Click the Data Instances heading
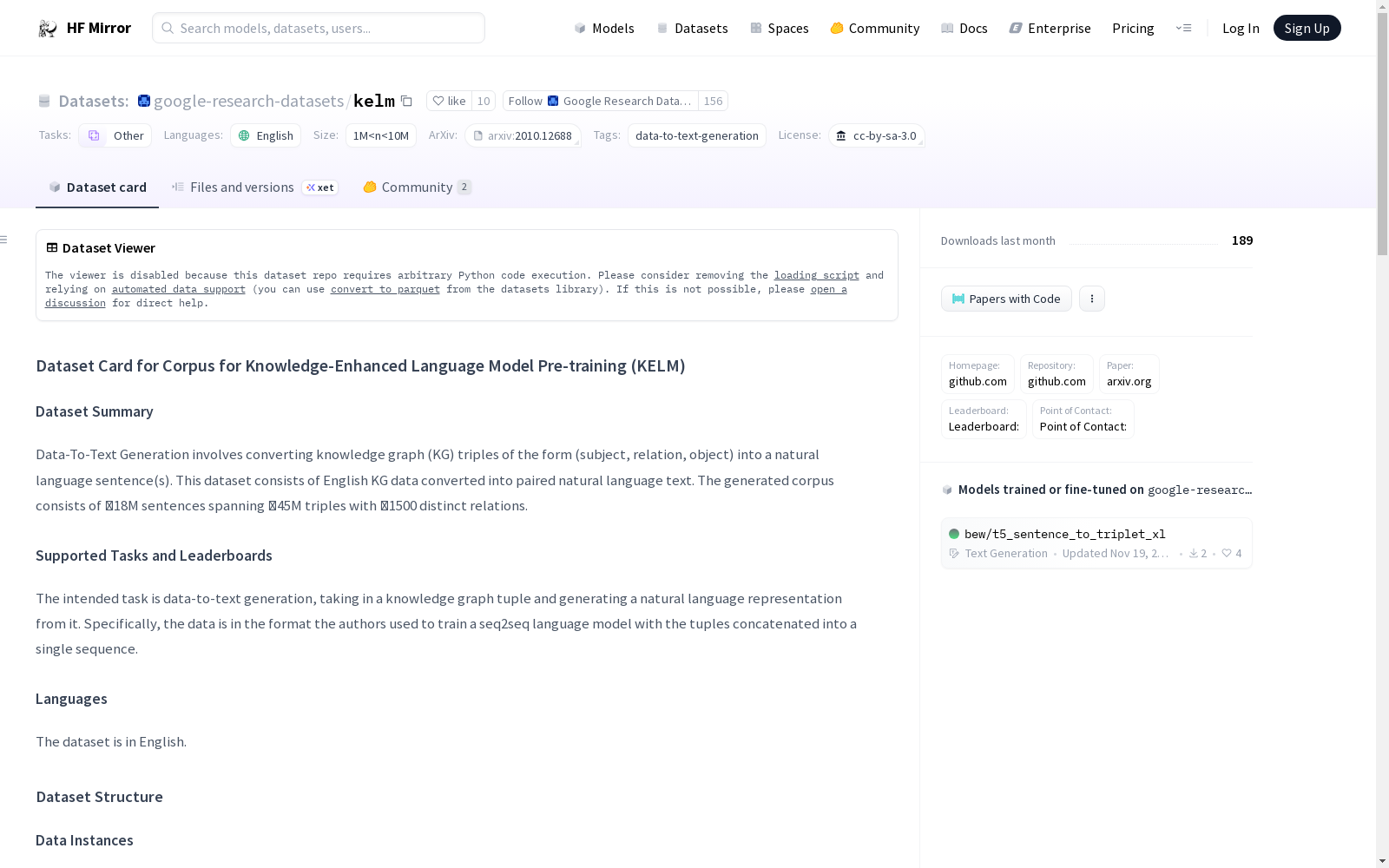The height and width of the screenshot is (868, 1389). 84,840
